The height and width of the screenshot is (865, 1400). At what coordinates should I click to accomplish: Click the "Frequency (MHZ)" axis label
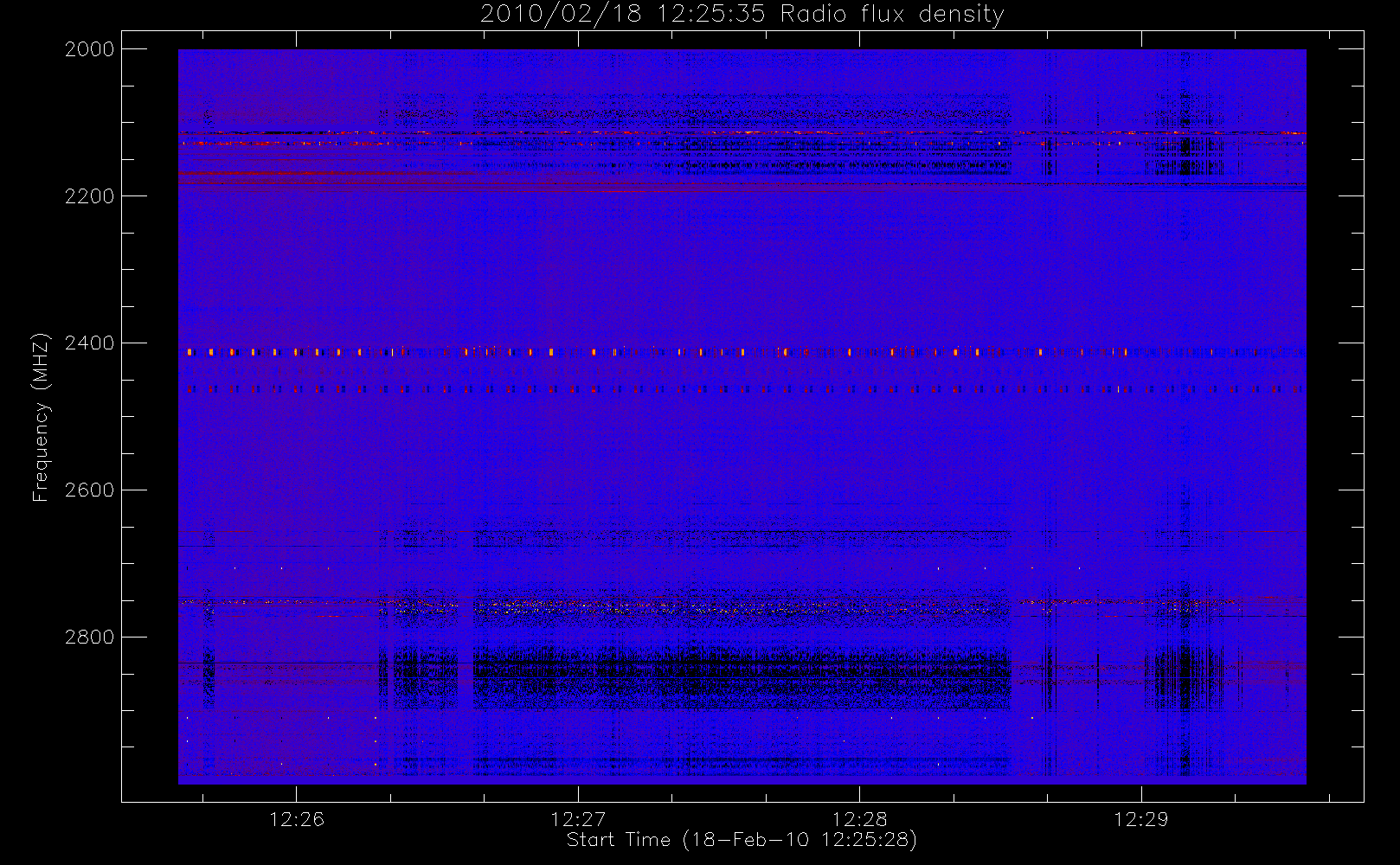40,417
